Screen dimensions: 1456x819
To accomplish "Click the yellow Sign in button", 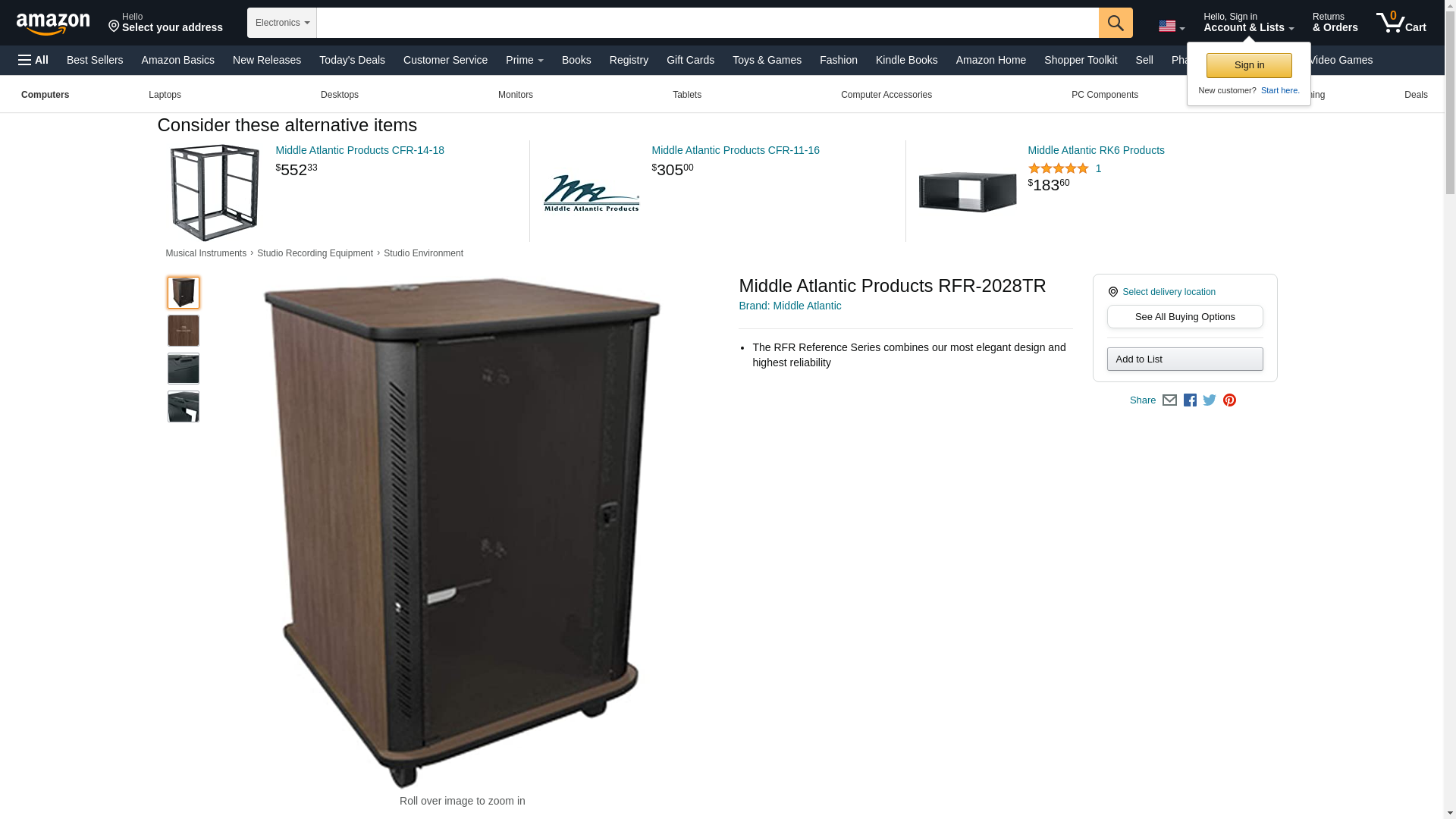I will coord(1248,65).
